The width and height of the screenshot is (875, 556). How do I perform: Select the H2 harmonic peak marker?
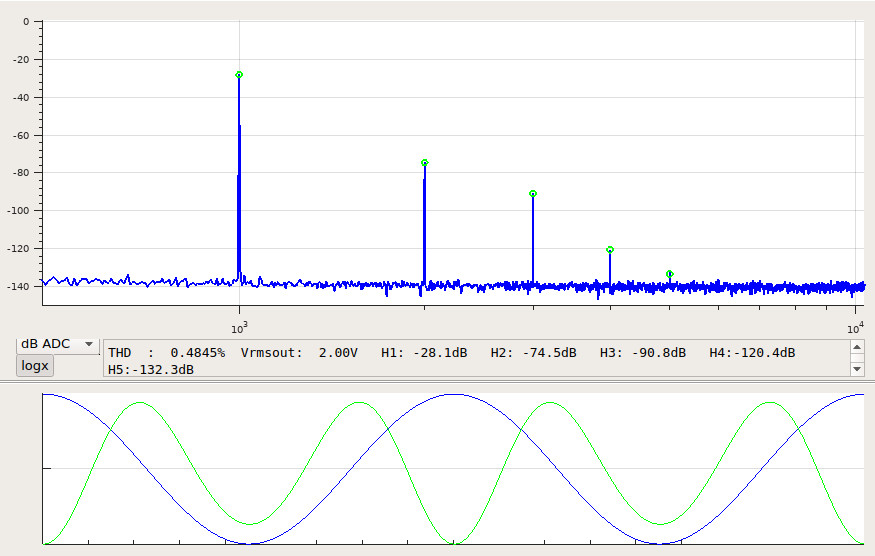point(425,163)
